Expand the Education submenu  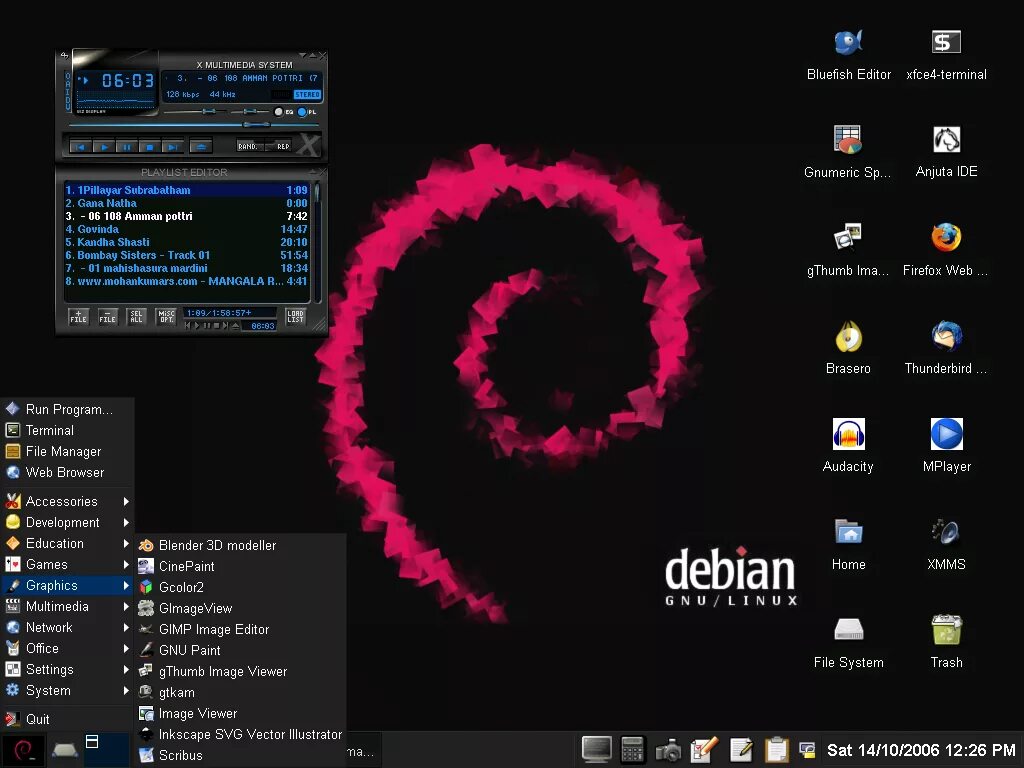(67, 543)
